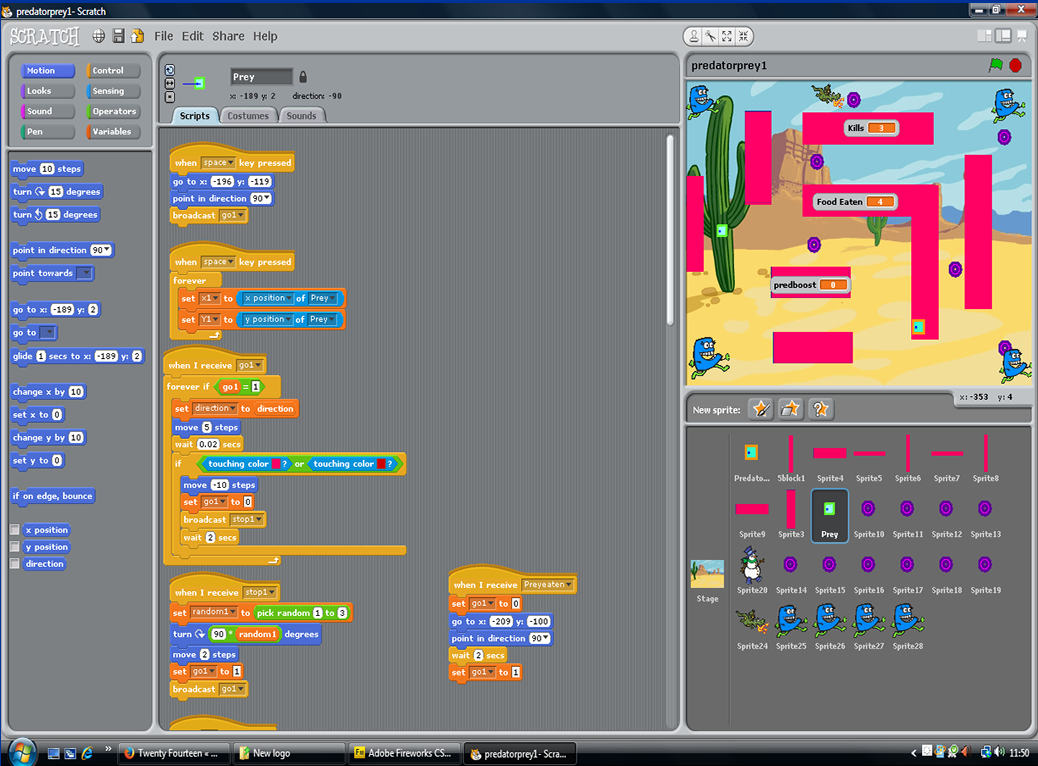1038x766 pixels.
Task: Open the Share menu
Action: 228,36
